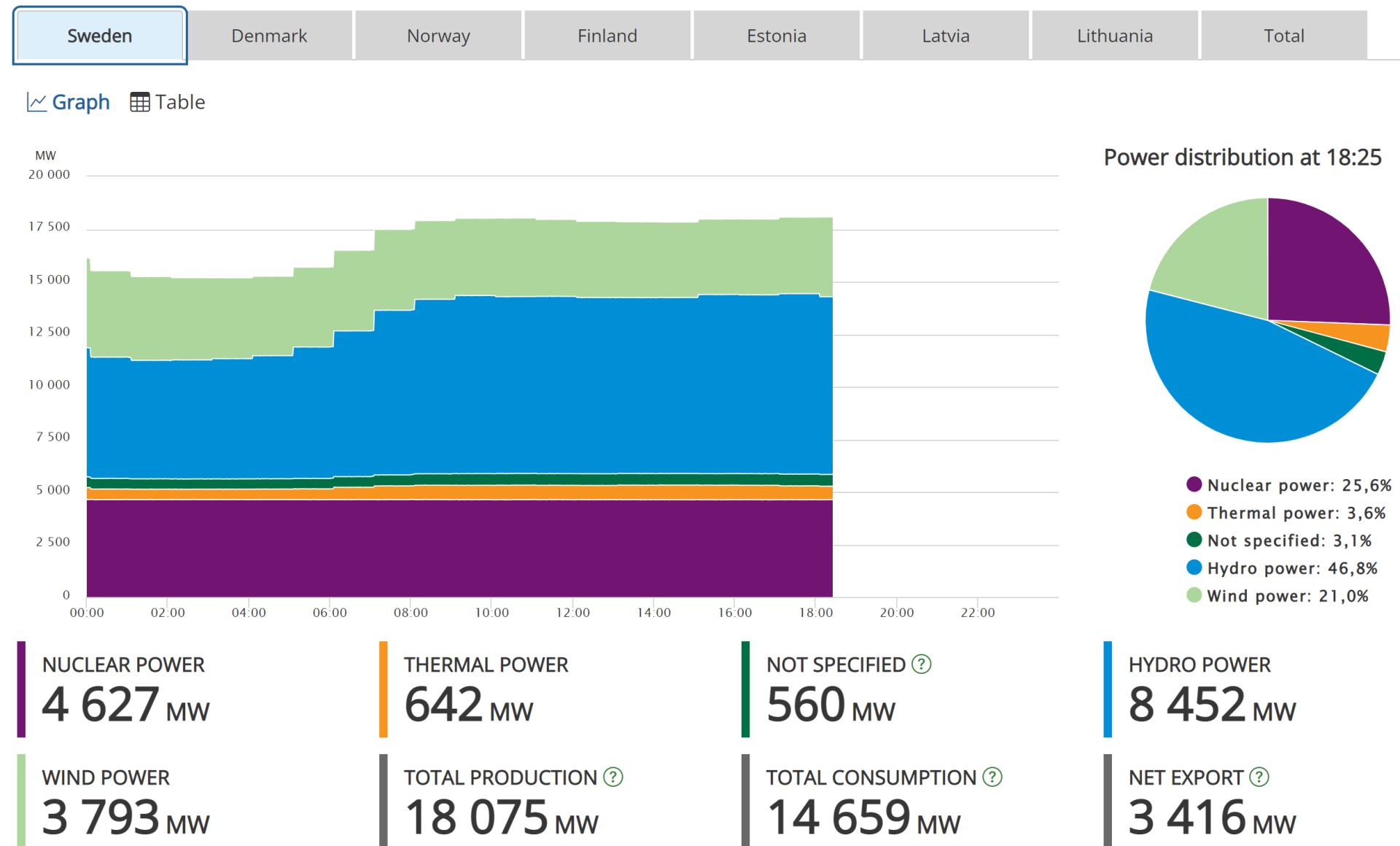Screen dimensions: 1400x846
Task: Select the Lithuania tab
Action: pyautogui.click(x=1115, y=36)
